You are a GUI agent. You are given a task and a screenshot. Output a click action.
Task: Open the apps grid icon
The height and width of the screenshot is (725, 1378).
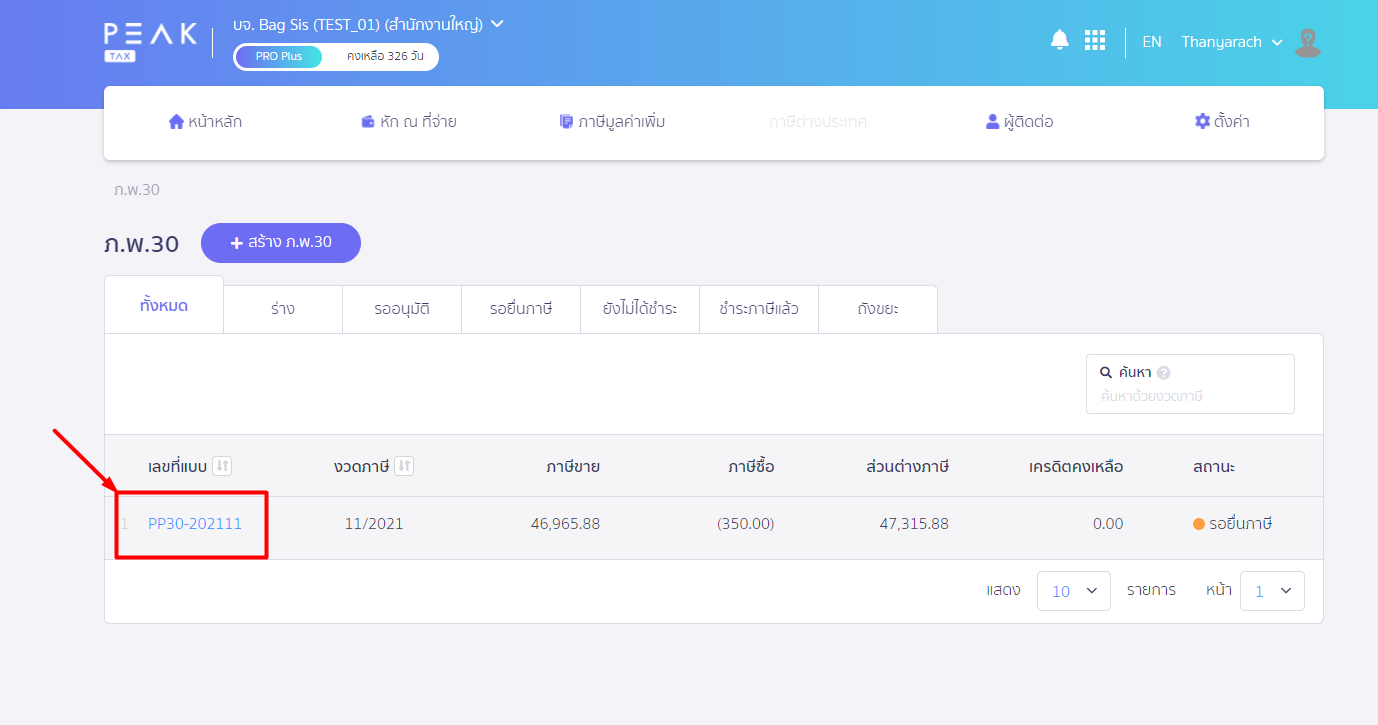click(x=1095, y=40)
